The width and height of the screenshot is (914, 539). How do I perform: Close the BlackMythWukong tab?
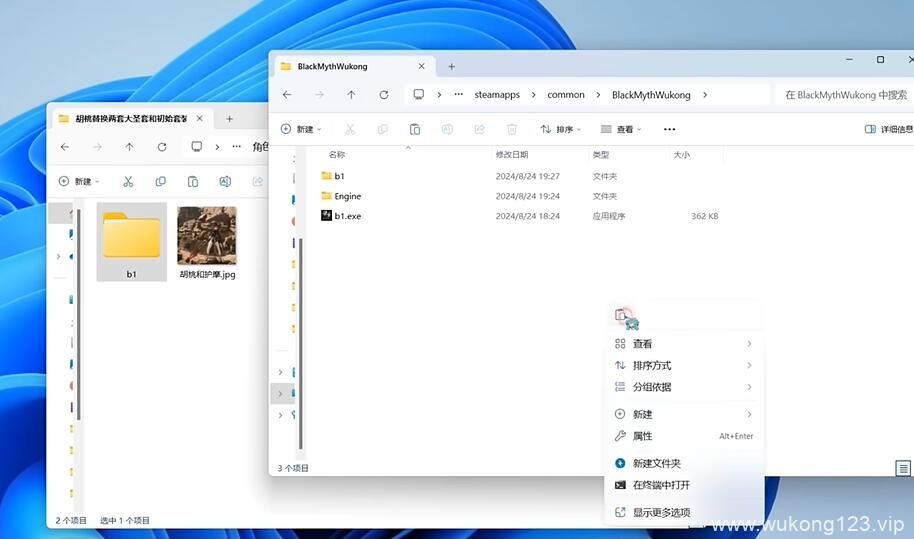421,66
